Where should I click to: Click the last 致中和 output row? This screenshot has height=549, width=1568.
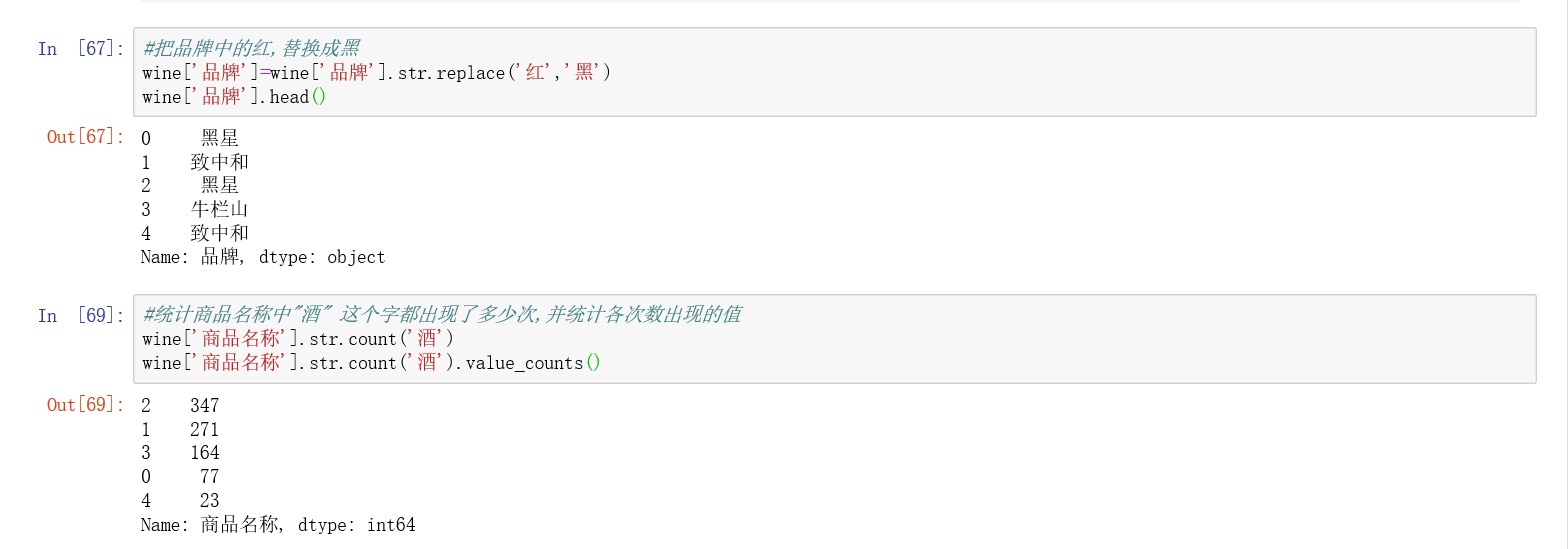pyautogui.click(x=219, y=233)
